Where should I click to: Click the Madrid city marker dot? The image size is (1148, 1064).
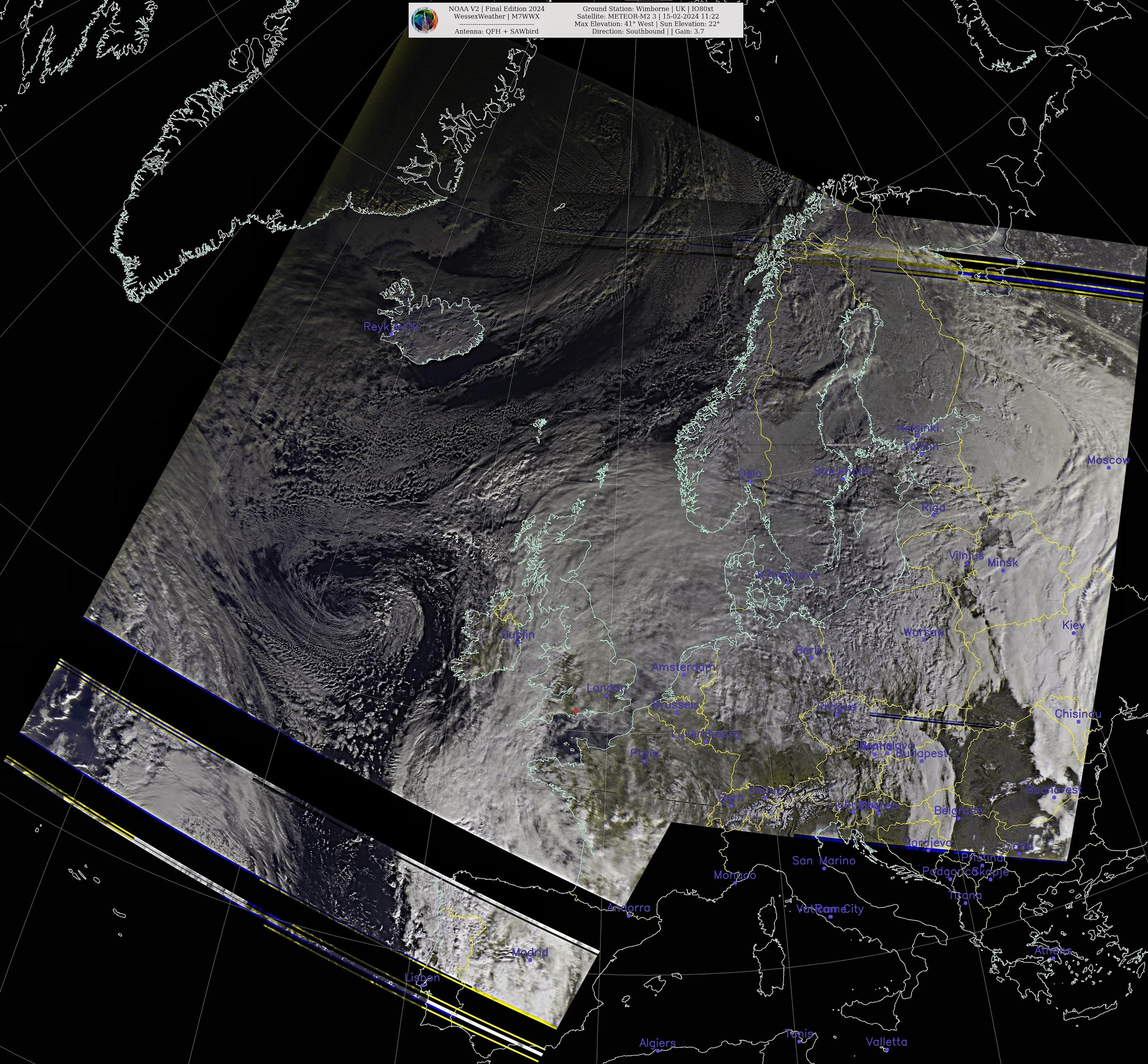pyautogui.click(x=530, y=959)
